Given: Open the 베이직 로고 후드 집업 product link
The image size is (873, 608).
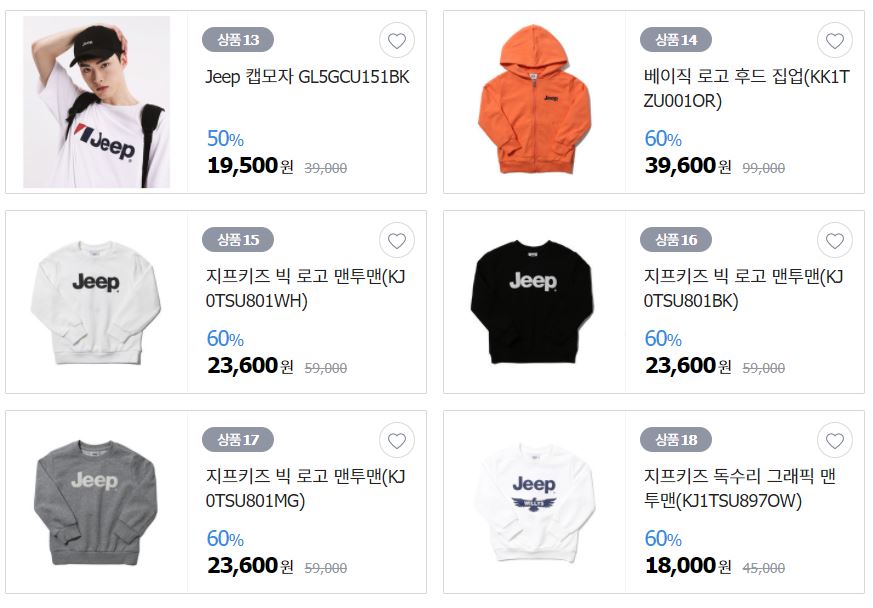Looking at the screenshot, I should [747, 89].
